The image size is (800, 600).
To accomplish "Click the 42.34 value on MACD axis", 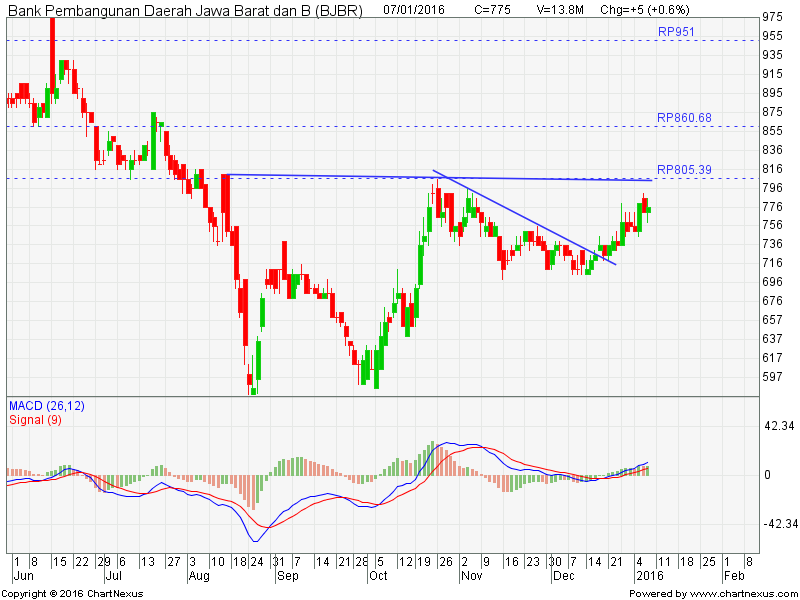I will coord(778,426).
